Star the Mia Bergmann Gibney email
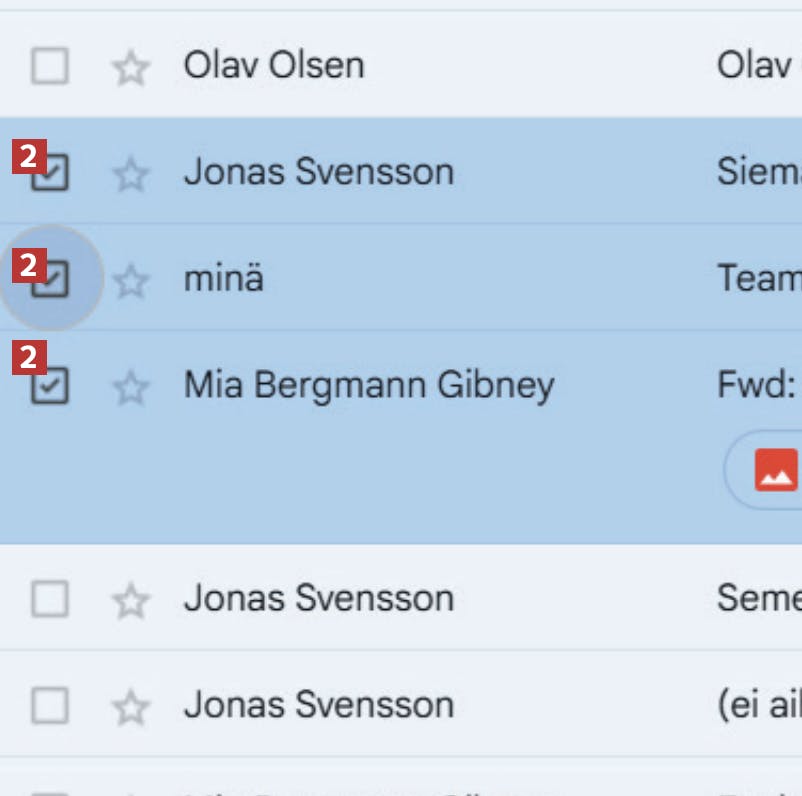This screenshot has width=802, height=796. coord(130,388)
